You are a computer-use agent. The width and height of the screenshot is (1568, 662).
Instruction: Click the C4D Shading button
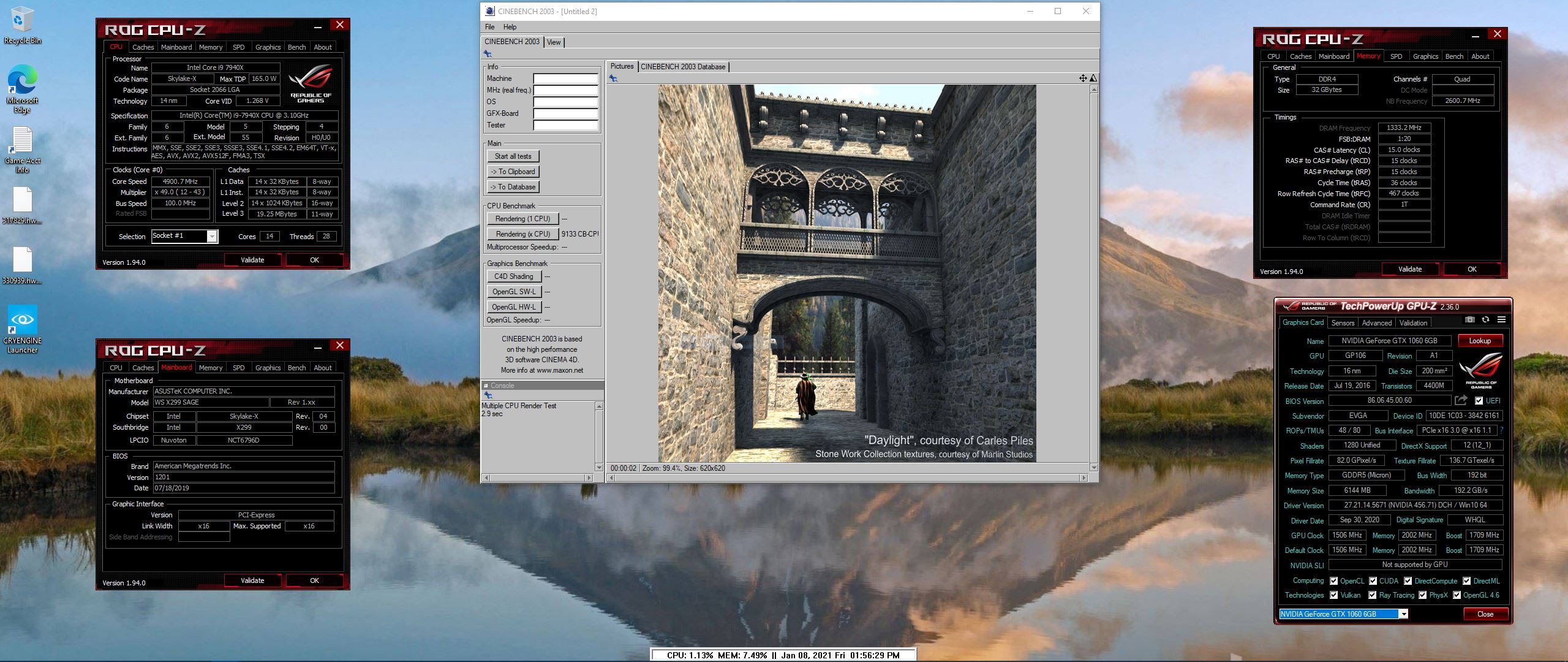514,276
